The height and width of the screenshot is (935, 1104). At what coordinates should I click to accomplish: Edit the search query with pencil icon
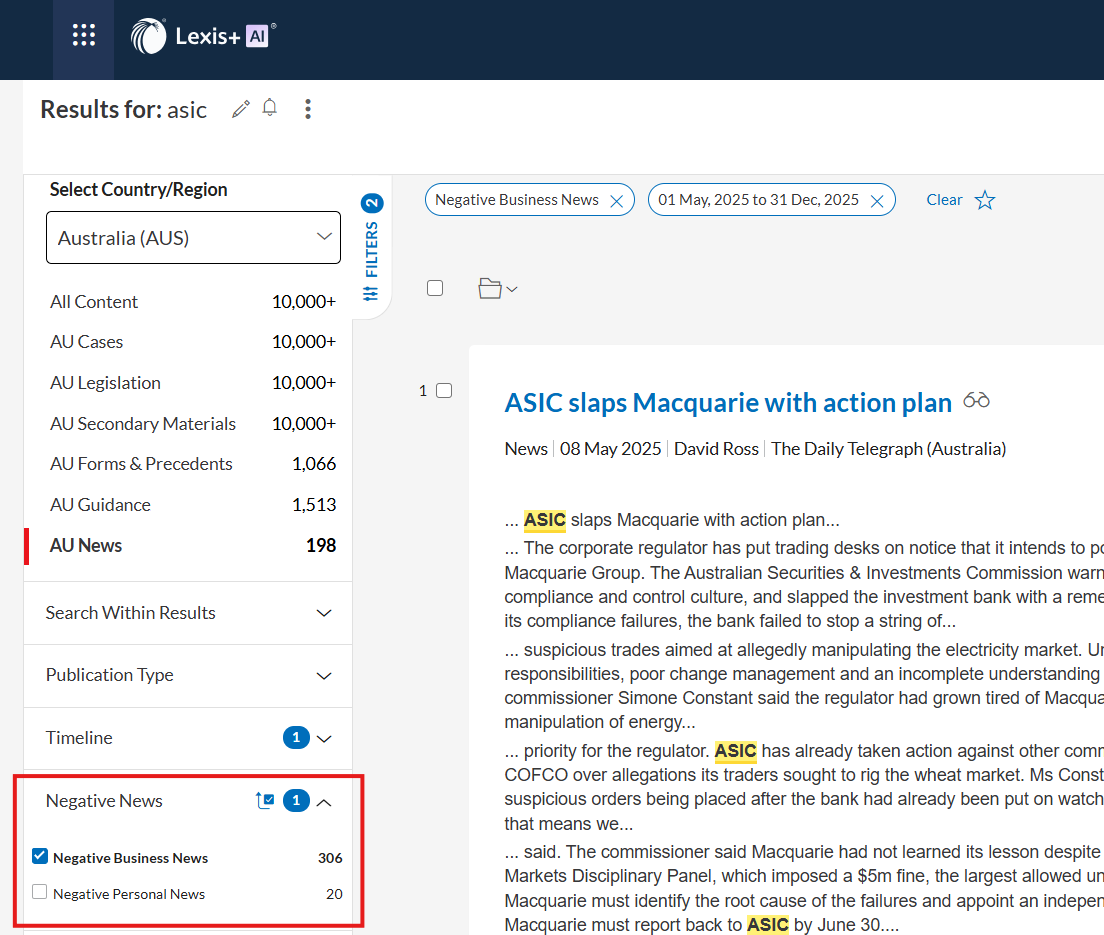[241, 109]
